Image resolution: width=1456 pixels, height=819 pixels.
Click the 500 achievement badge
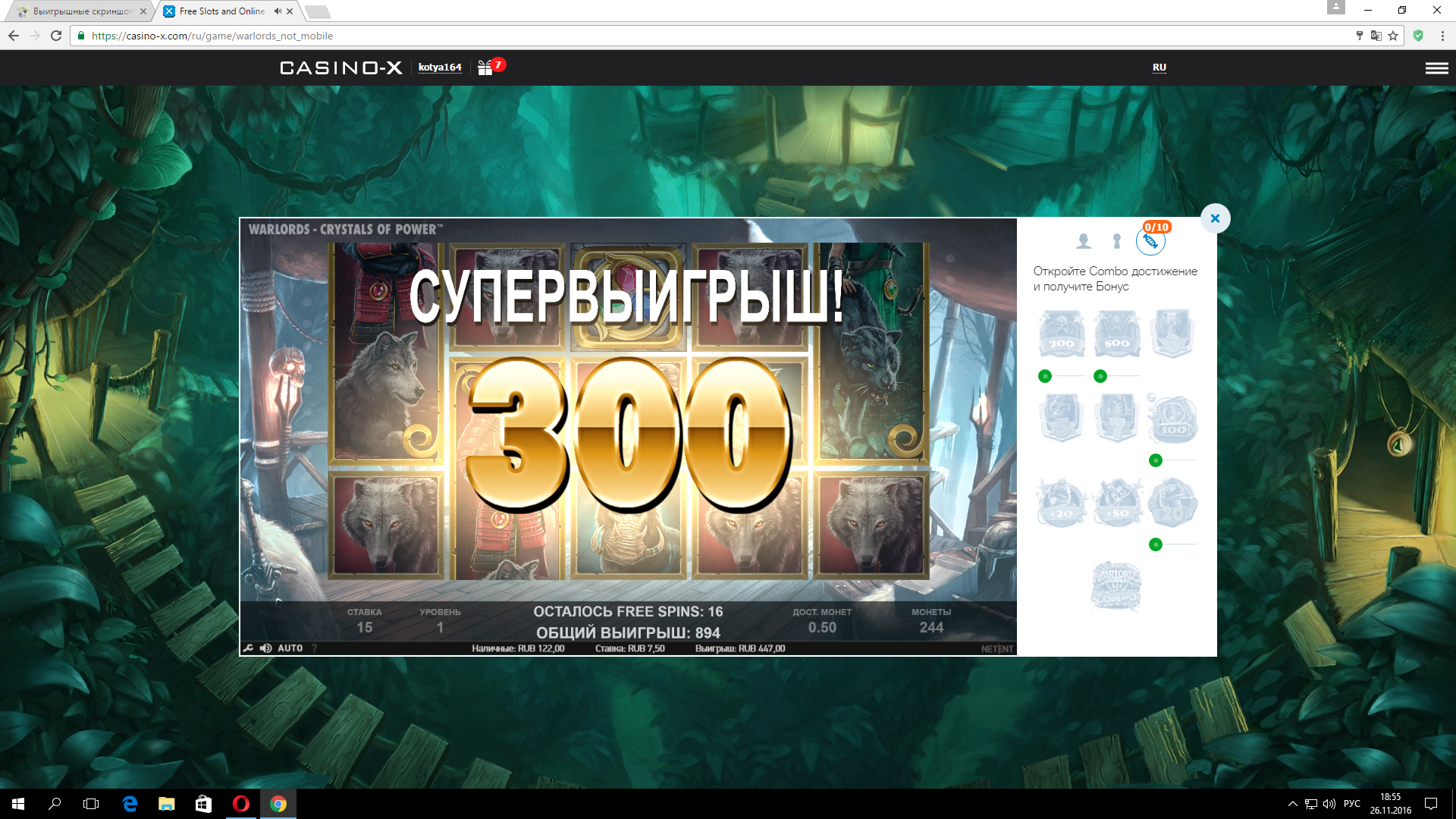1116,334
